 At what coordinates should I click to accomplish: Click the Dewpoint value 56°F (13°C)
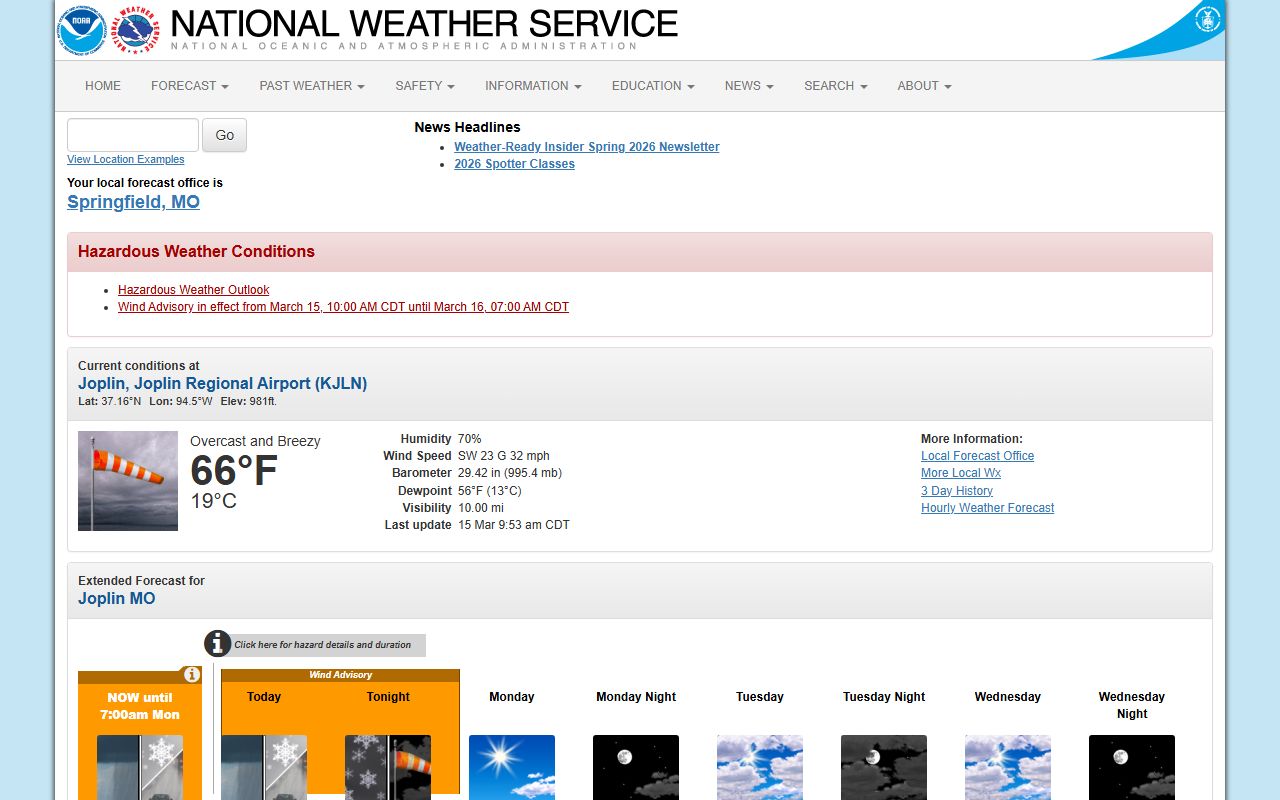point(490,491)
